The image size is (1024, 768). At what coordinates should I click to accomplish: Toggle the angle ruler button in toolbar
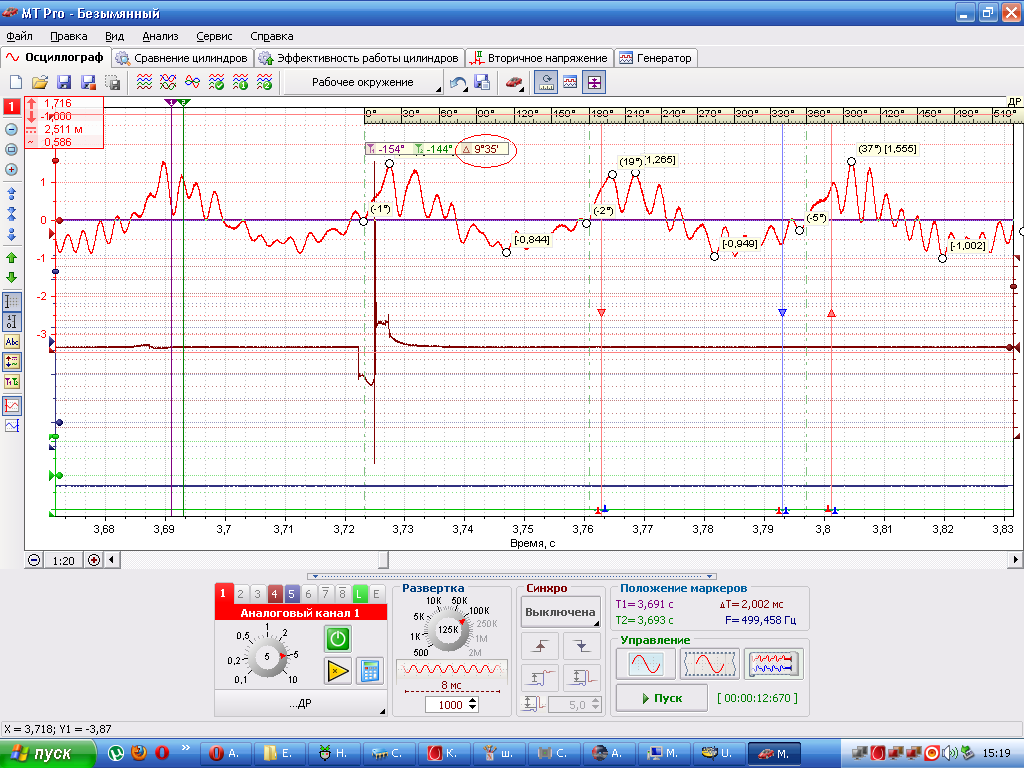547,82
